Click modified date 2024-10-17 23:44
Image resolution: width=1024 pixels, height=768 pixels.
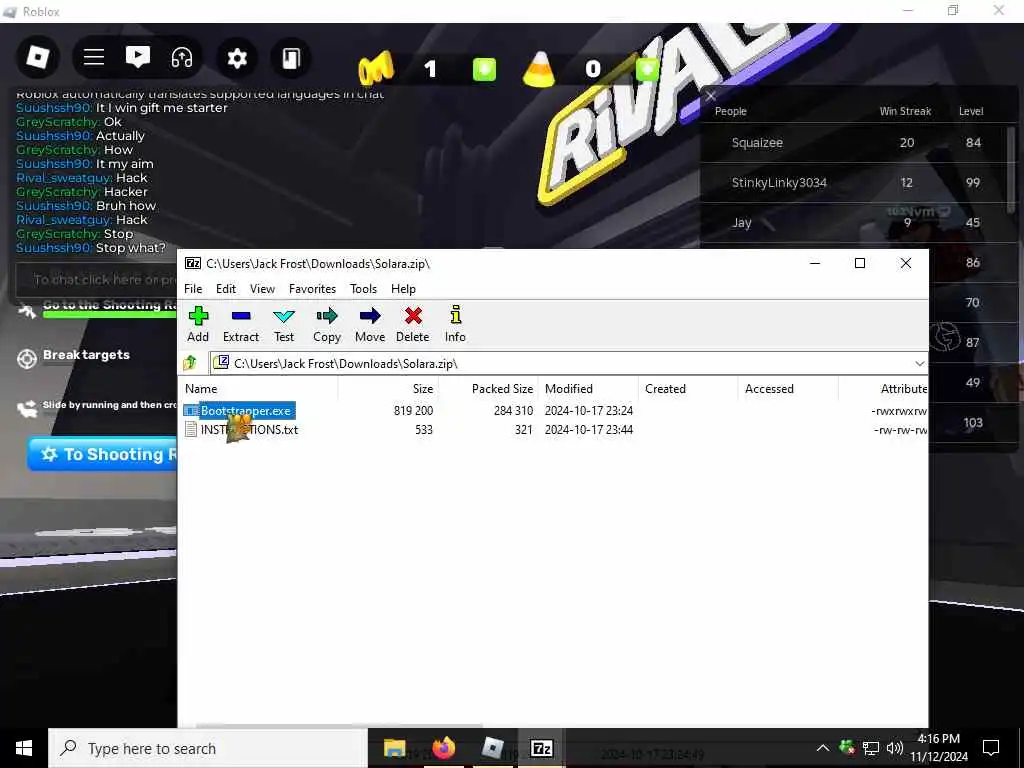point(589,430)
